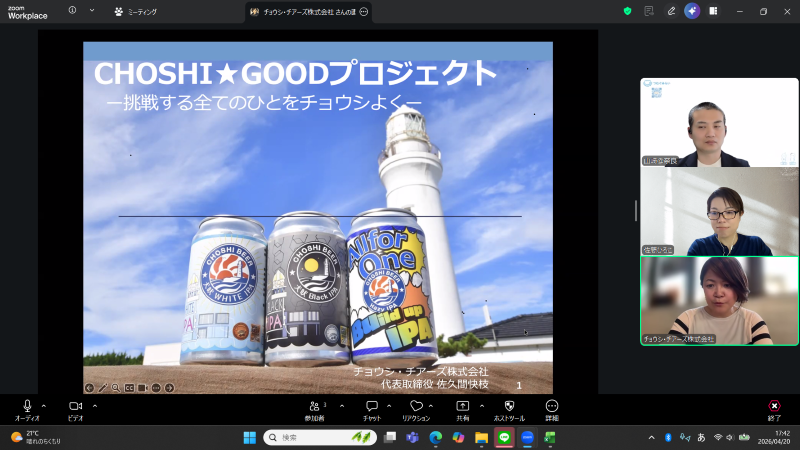800x450 pixels.
Task: Open the AI Companion sparkle icon
Action: click(x=692, y=11)
